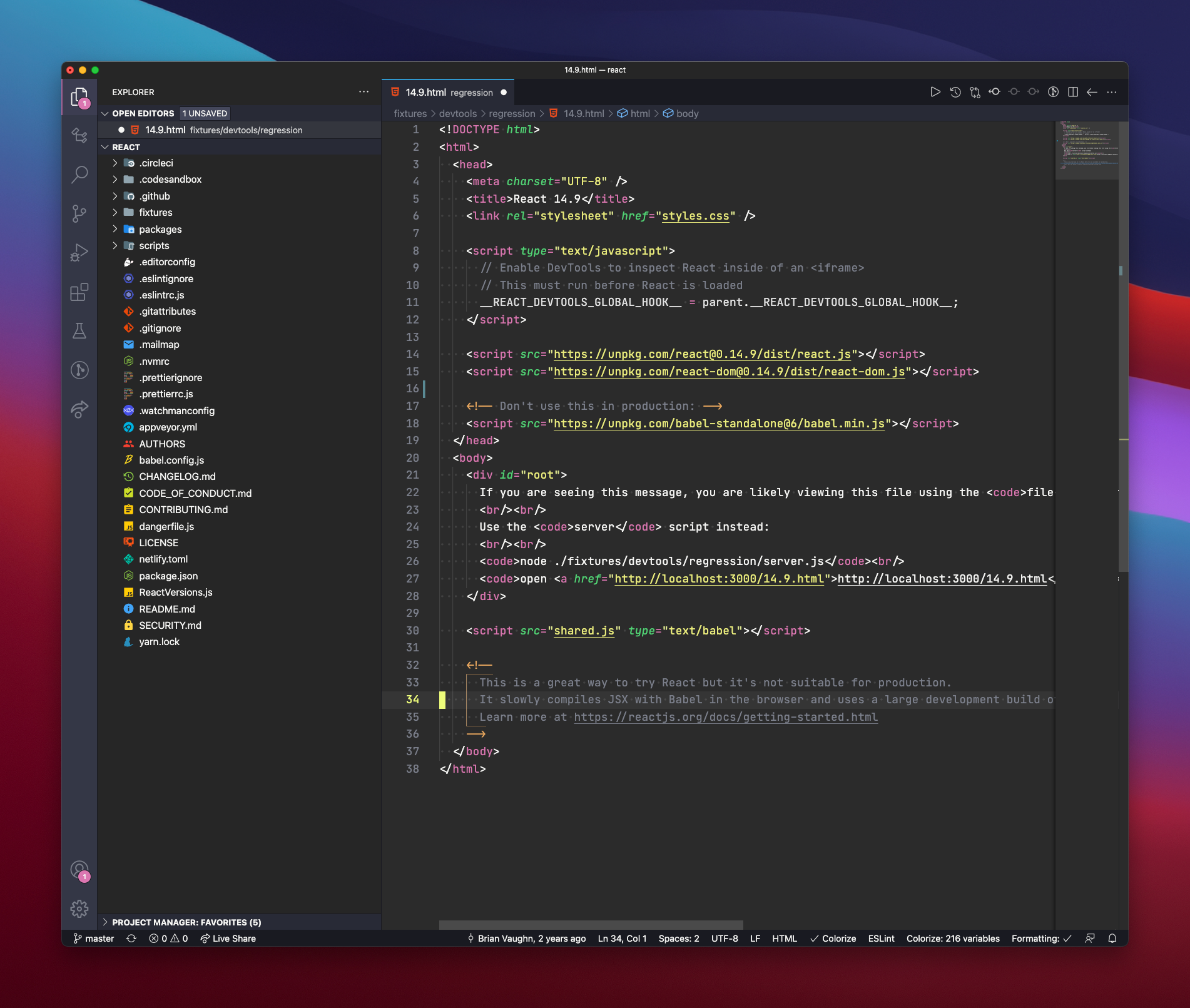Expand the .circleci folder
This screenshot has width=1190, height=1008.
[115, 163]
